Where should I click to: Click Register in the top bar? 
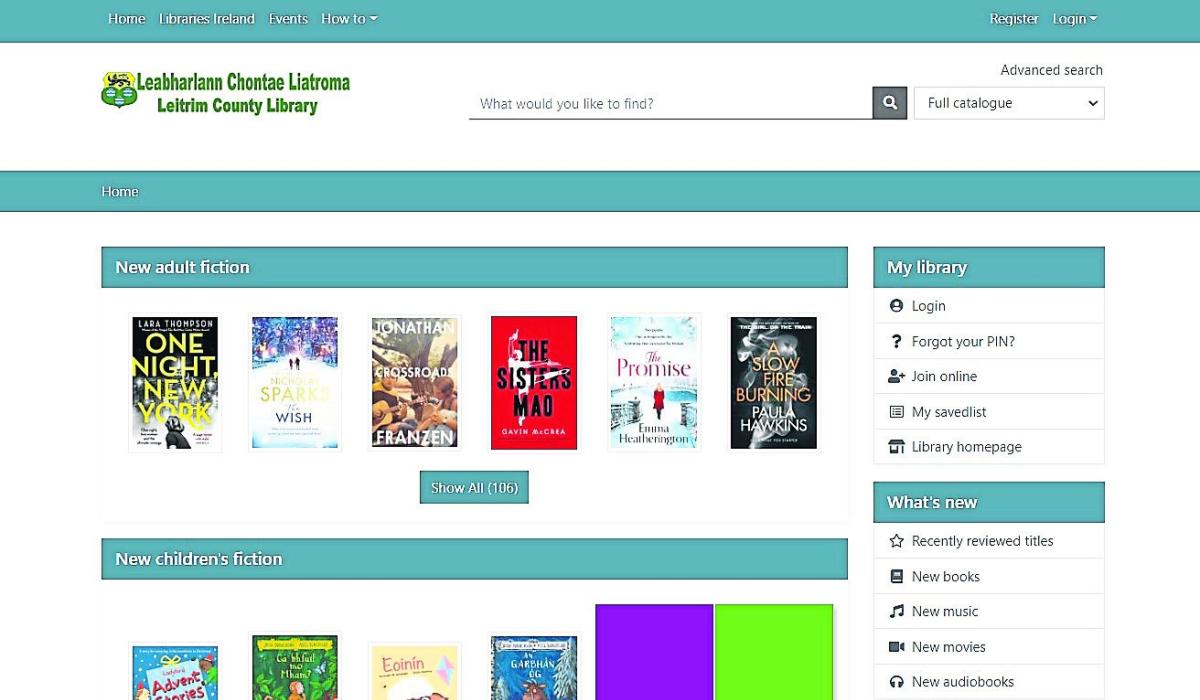(1014, 18)
